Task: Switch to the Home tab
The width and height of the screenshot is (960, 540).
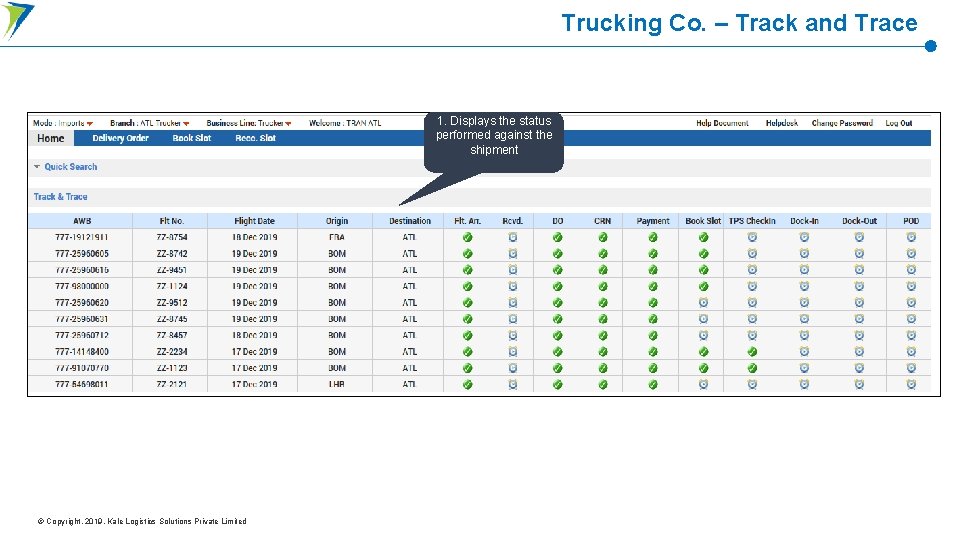Action: (x=51, y=138)
